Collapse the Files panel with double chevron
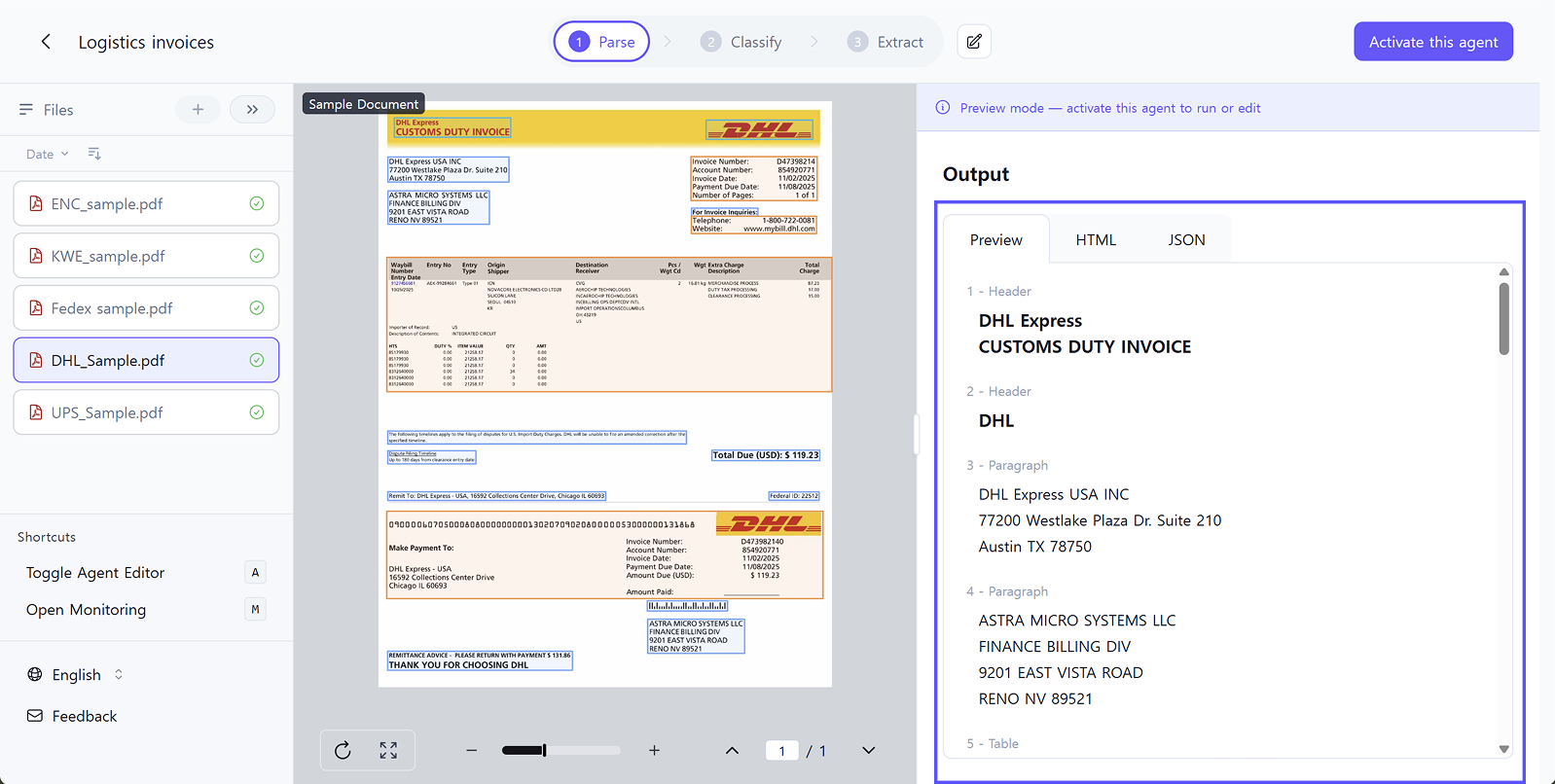Viewport: 1555px width, 784px height. tap(252, 110)
